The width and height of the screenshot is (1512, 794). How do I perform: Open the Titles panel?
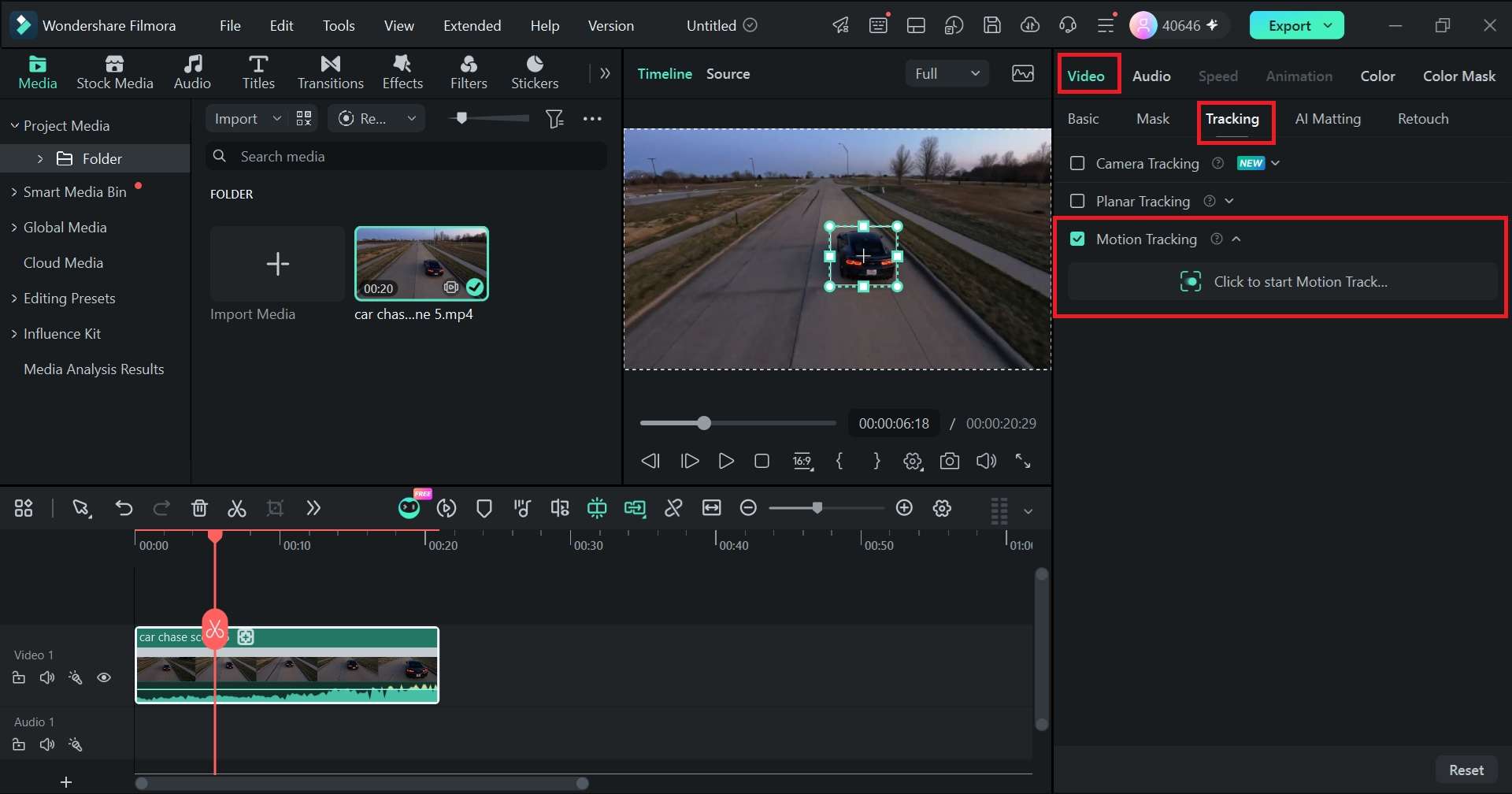pyautogui.click(x=258, y=72)
